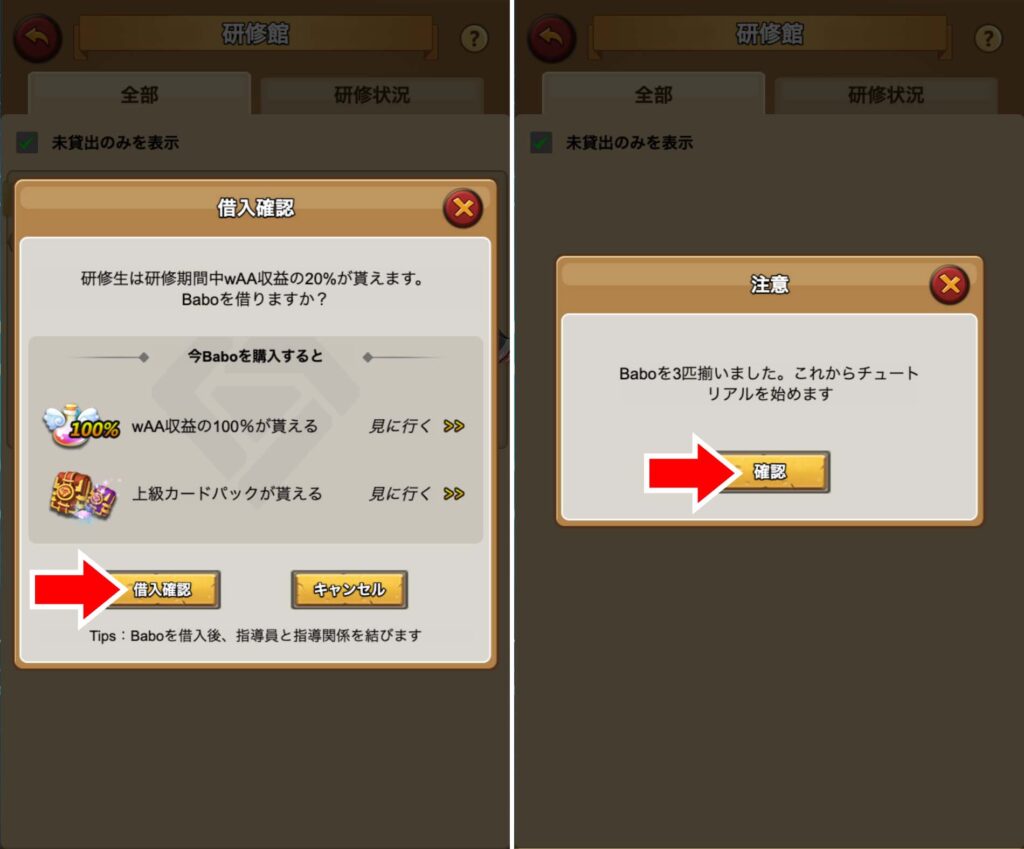This screenshot has width=1024, height=849.
Task: Toggle 未貸出のみを表示 checkbox in right screen
Action: 541,142
